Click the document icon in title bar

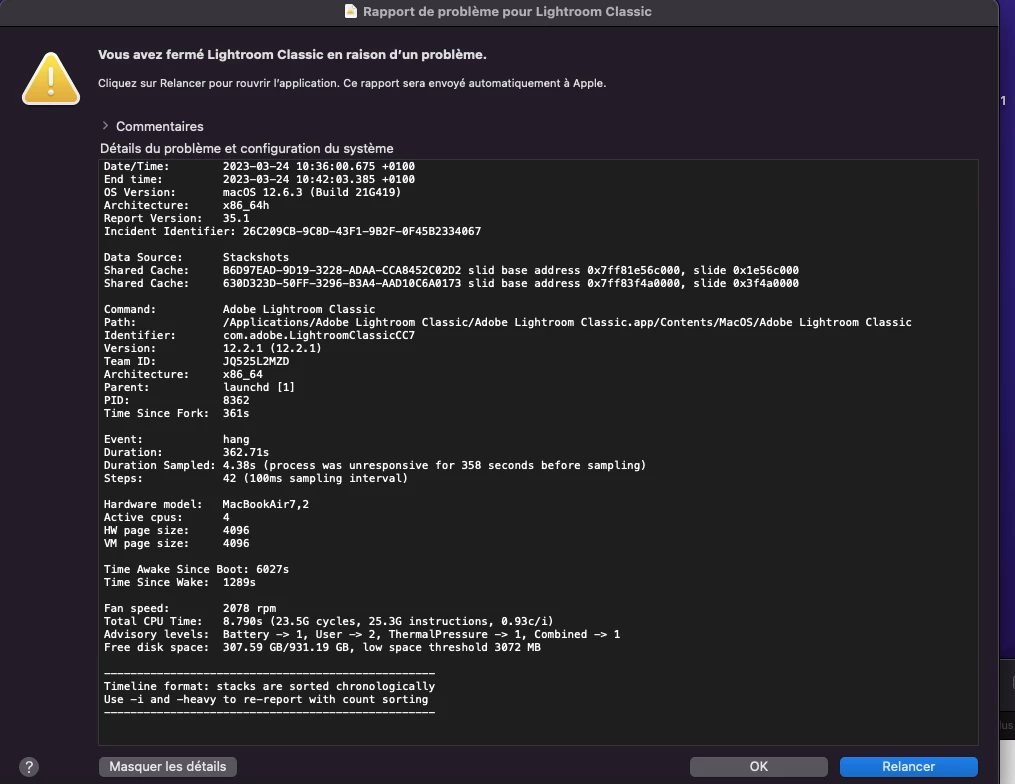click(351, 11)
